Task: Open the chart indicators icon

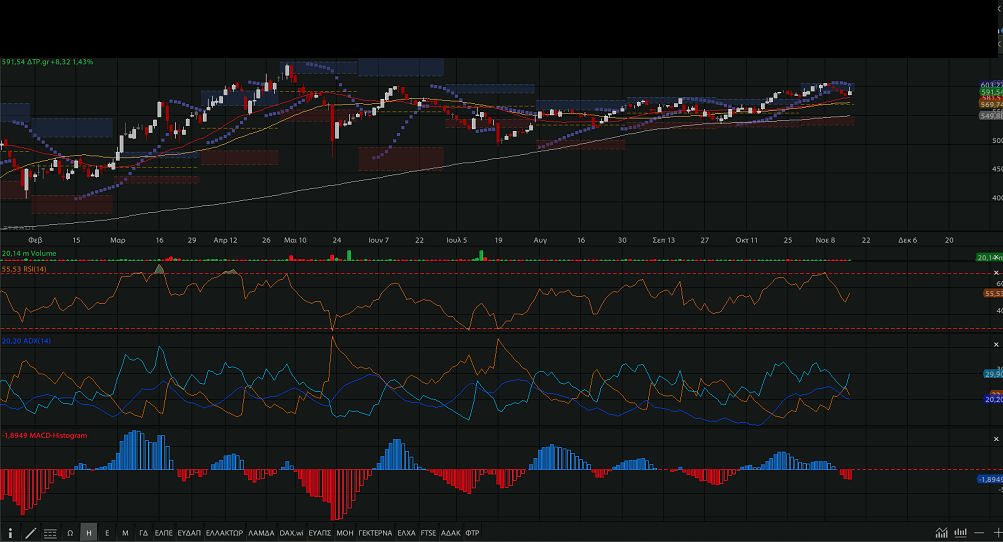Action: 941,532
